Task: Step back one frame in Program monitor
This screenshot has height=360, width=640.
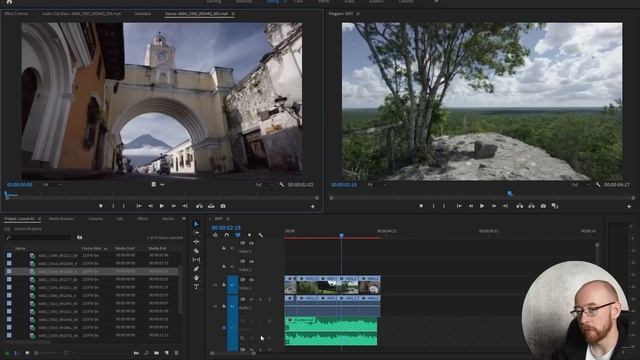Action: click(x=471, y=206)
